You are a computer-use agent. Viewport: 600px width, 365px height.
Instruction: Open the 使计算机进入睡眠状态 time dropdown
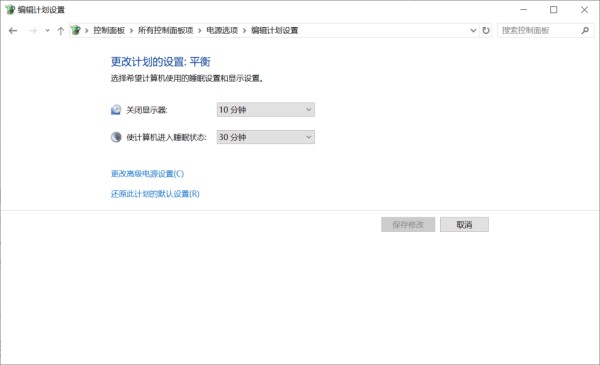266,137
